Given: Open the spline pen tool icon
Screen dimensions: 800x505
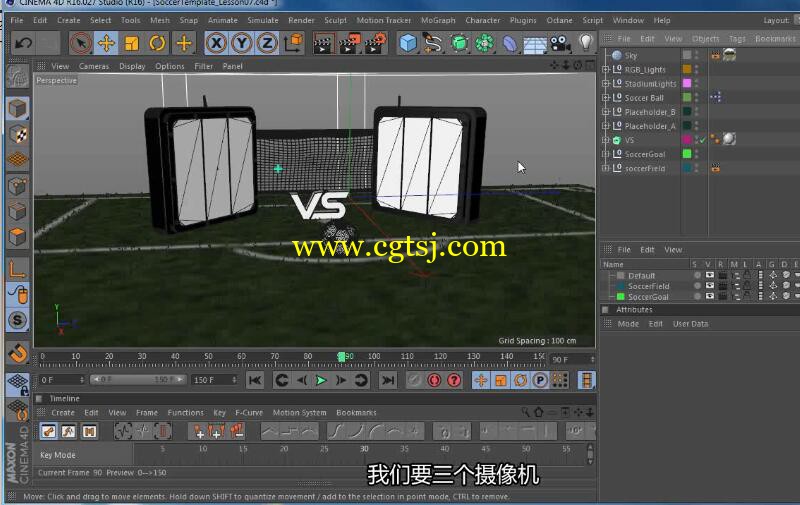Looking at the screenshot, I should (433, 43).
